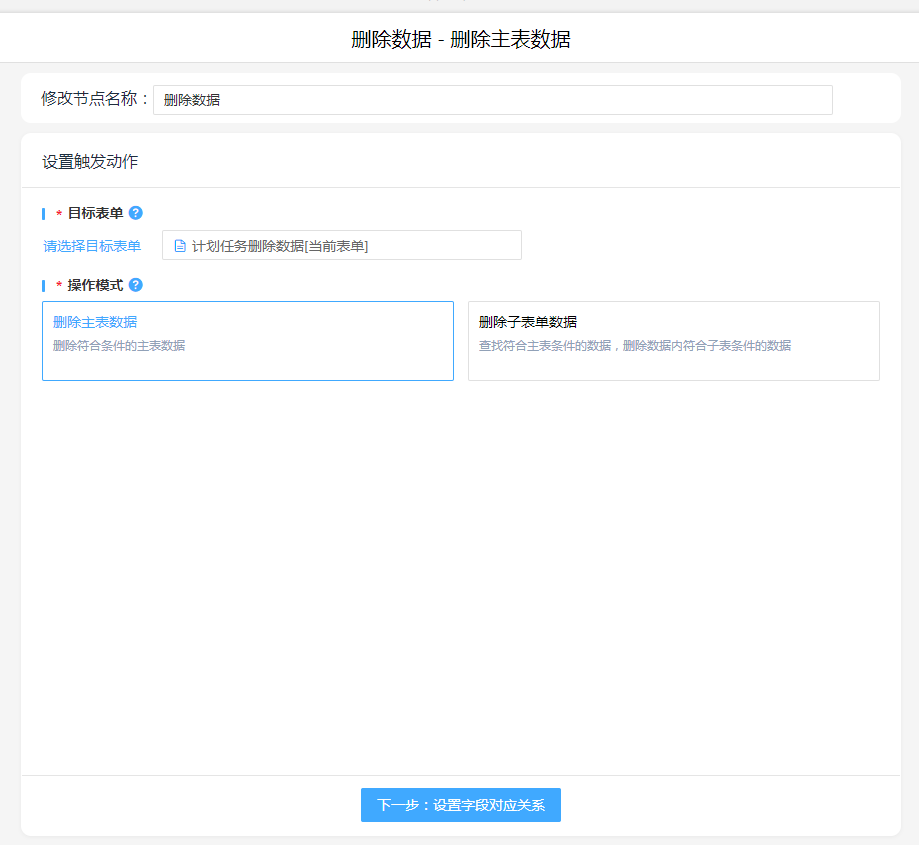The height and width of the screenshot is (845, 919).
Task: Click the 操作模式 field label
Action: (x=95, y=285)
